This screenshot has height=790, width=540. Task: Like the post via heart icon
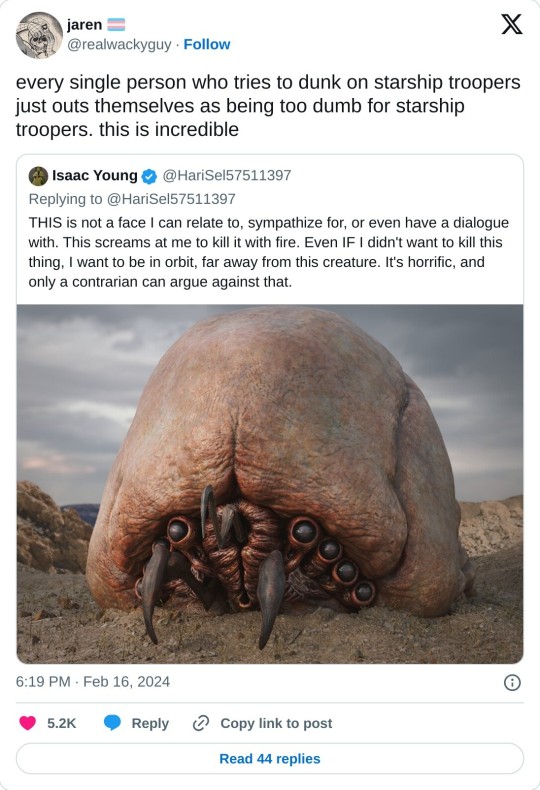pos(28,723)
